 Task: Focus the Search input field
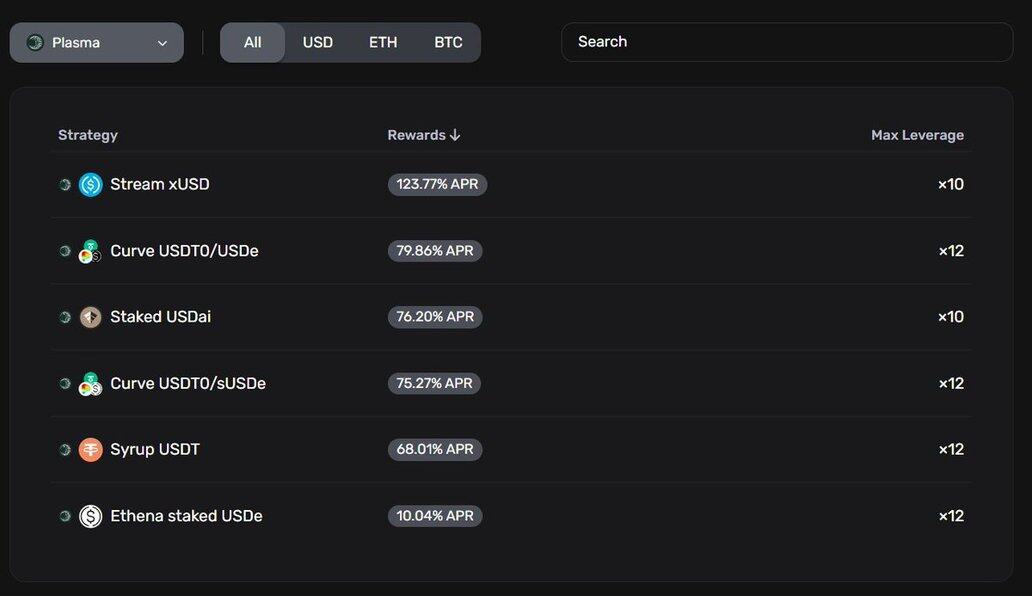[x=787, y=42]
